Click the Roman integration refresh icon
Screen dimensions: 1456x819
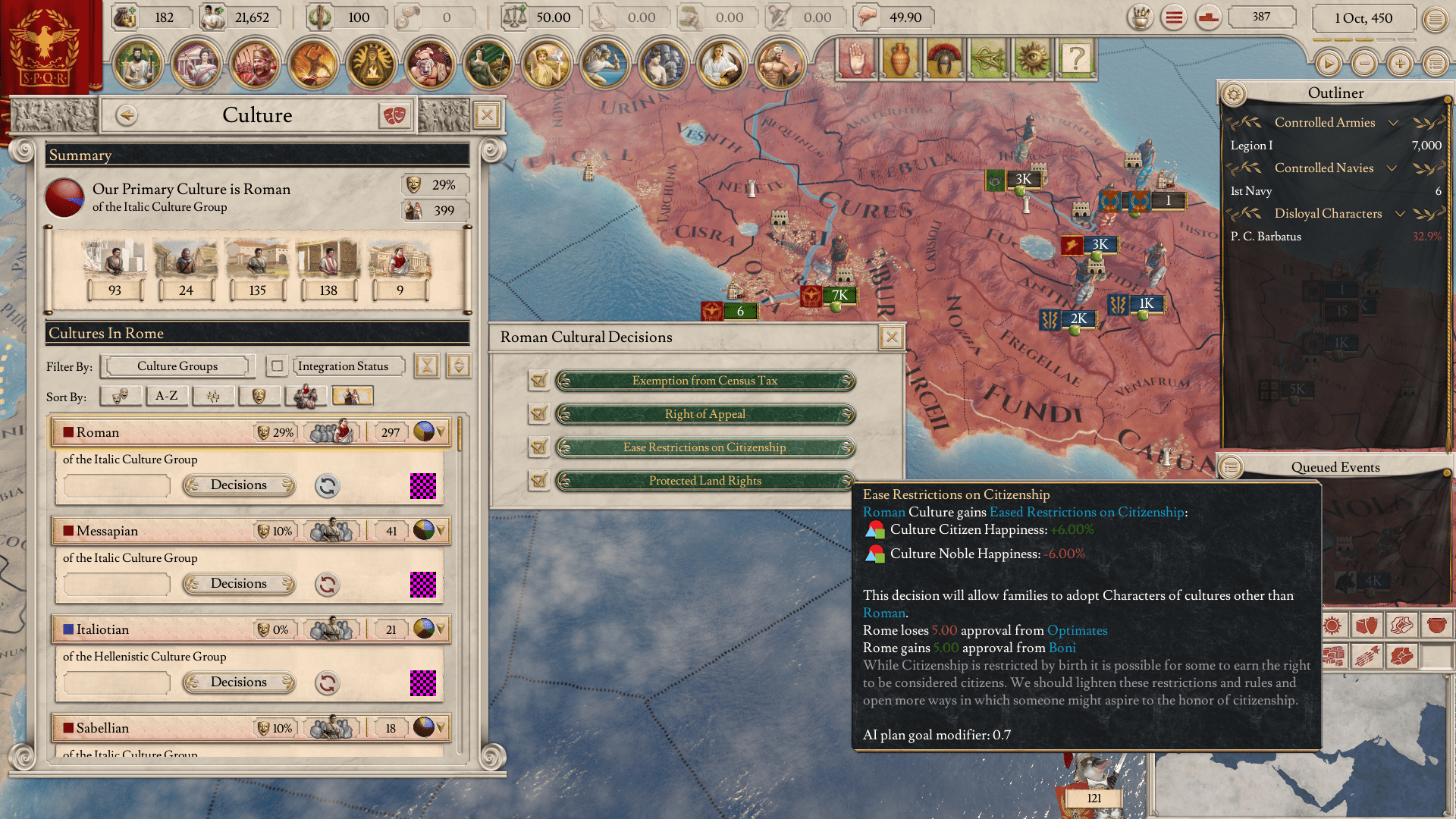(328, 486)
